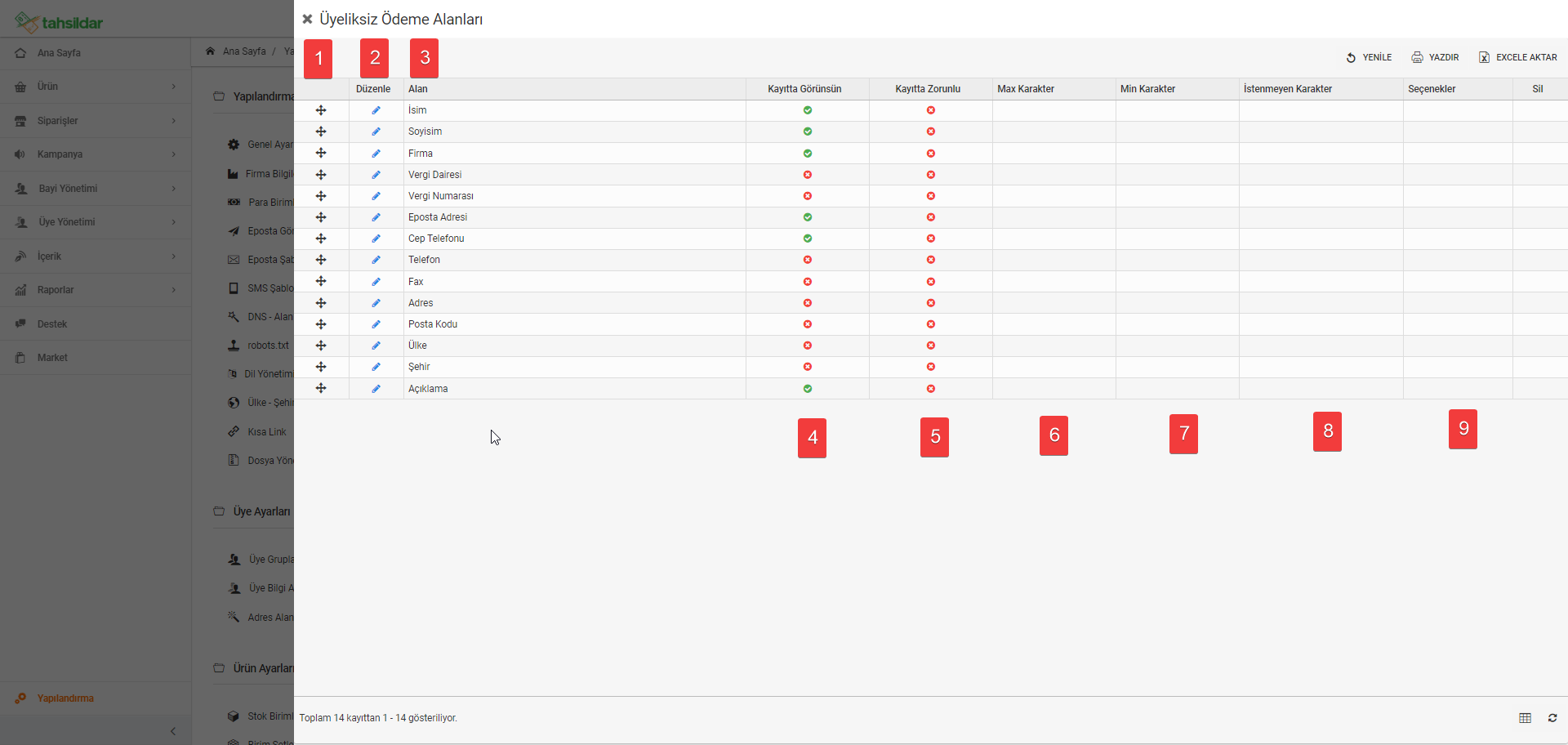Expand the Üye Yönetimi menu

click(96, 222)
